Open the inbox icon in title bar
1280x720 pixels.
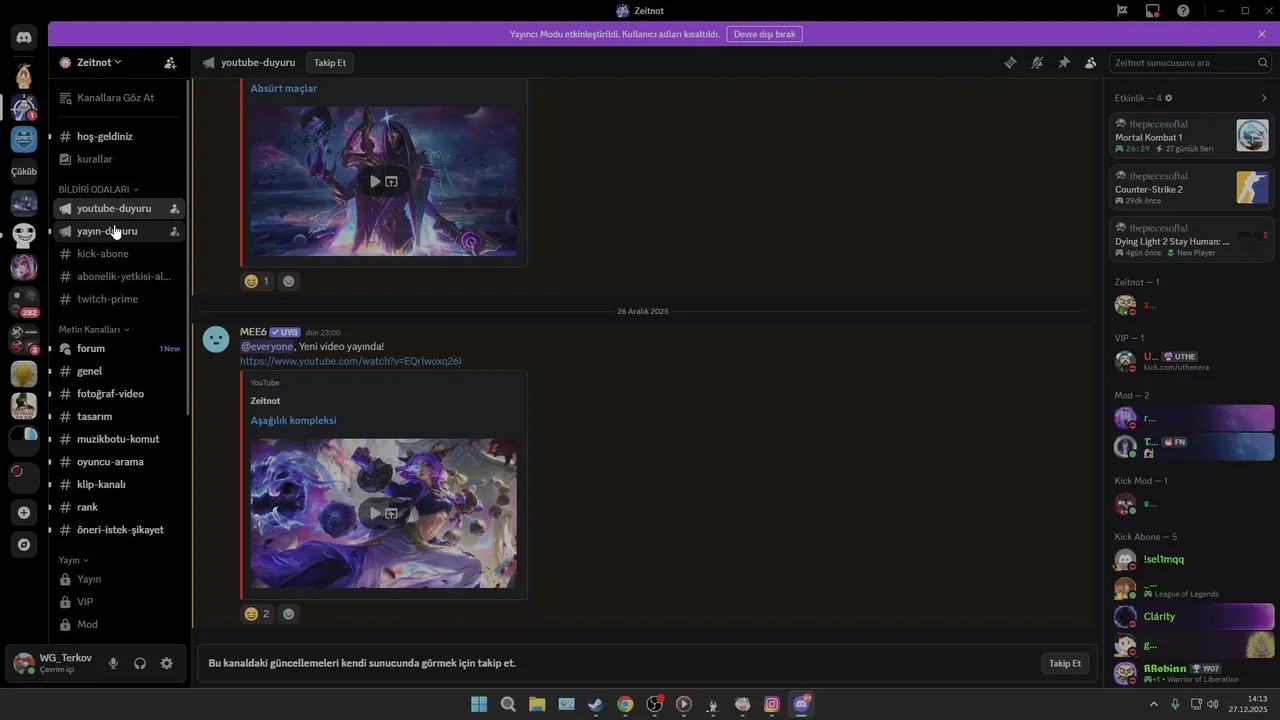coord(1153,10)
